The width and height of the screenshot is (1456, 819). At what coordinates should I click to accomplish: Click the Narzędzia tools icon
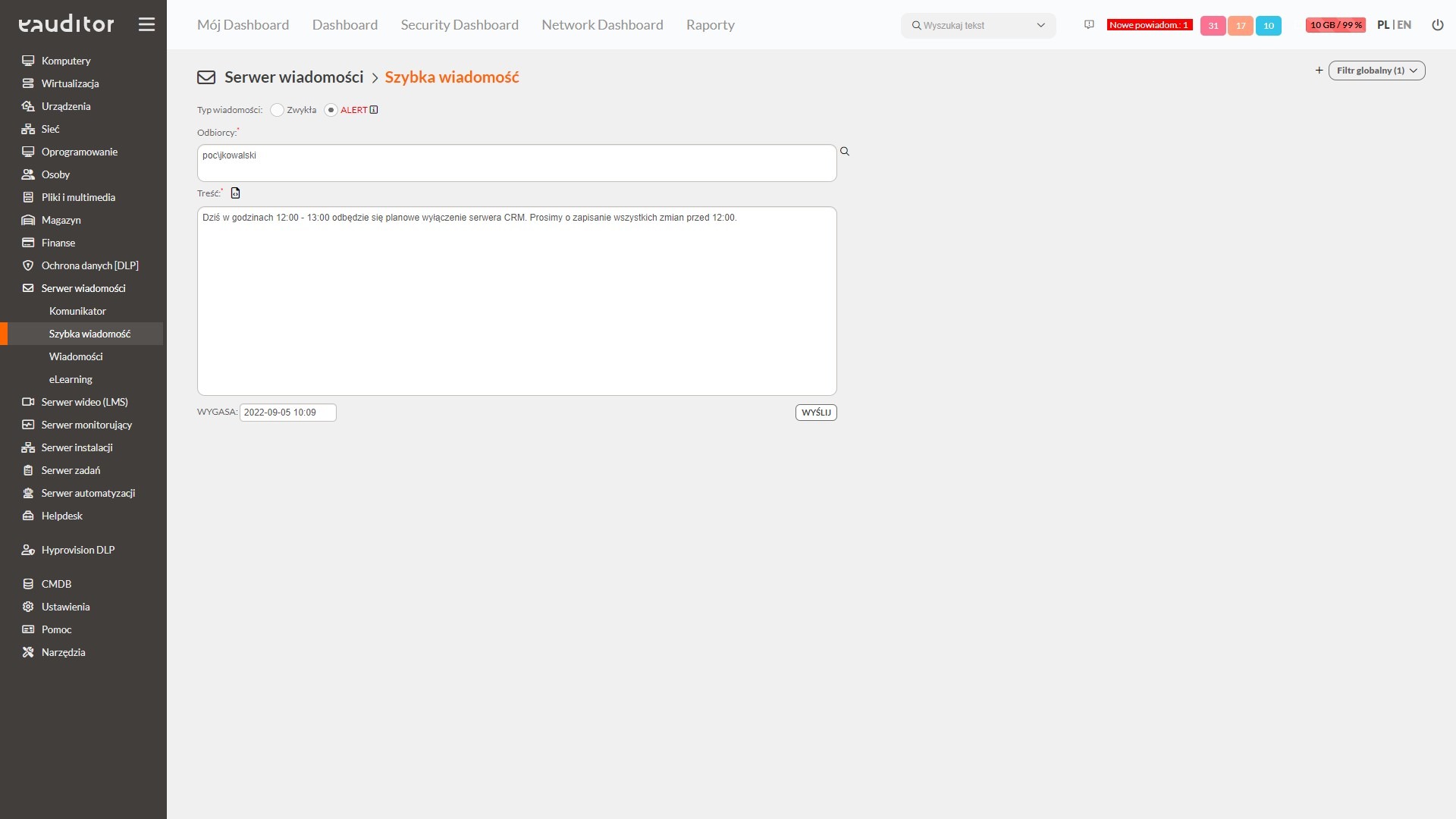point(28,652)
